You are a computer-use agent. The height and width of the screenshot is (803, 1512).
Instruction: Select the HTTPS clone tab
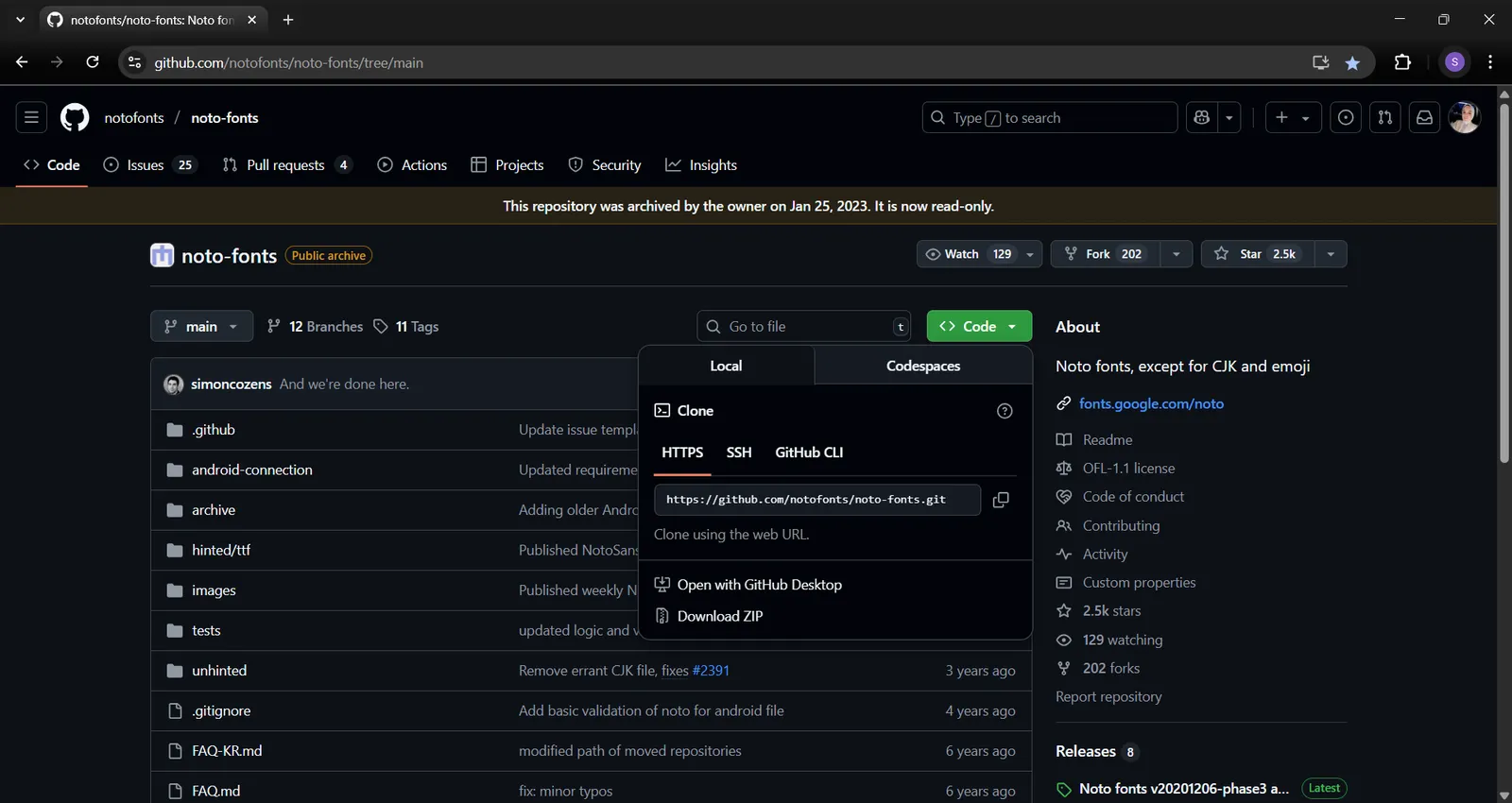coord(682,453)
